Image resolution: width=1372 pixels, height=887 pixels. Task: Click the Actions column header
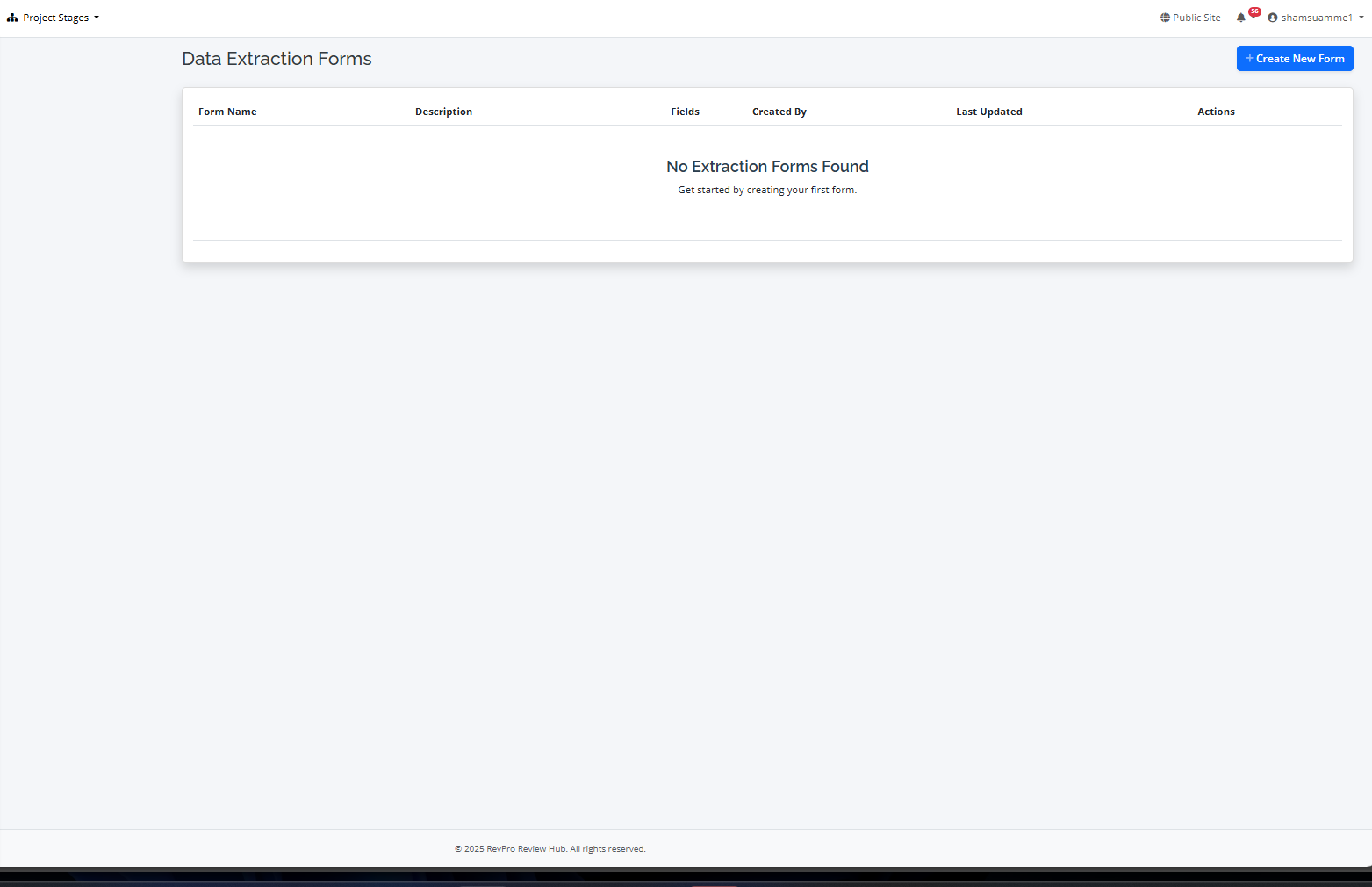[x=1216, y=112]
